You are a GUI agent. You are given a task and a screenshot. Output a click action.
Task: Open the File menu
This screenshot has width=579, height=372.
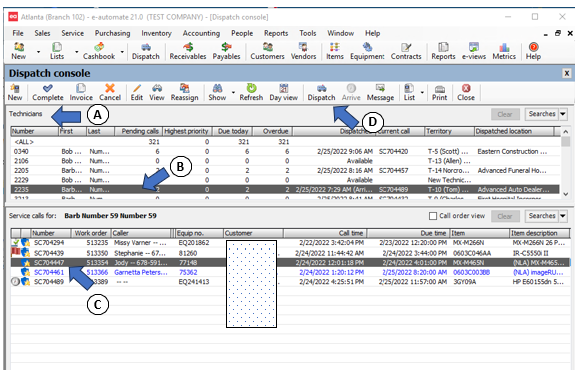[18, 33]
